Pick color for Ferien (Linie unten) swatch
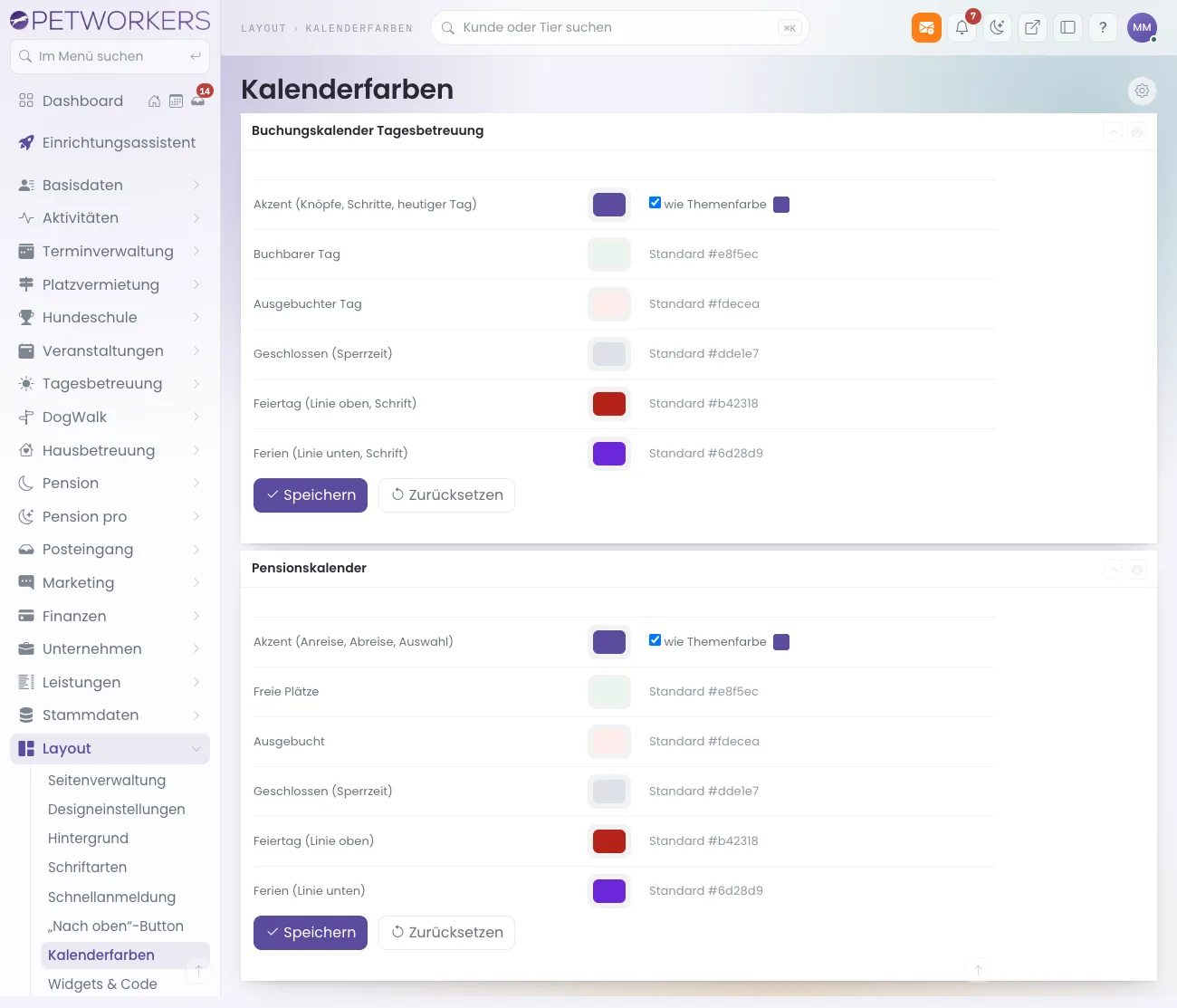Viewport: 1177px width, 1008px height. pyautogui.click(x=609, y=891)
